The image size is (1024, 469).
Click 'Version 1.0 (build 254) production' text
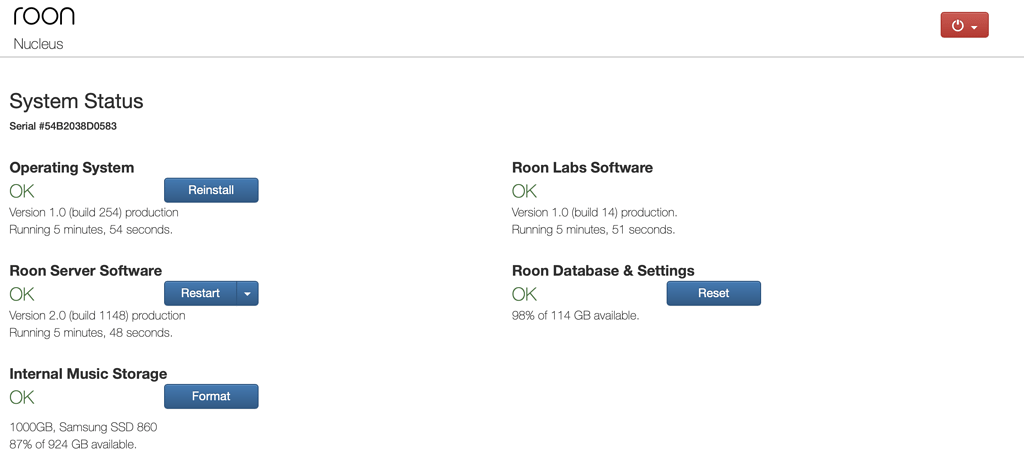tap(94, 212)
